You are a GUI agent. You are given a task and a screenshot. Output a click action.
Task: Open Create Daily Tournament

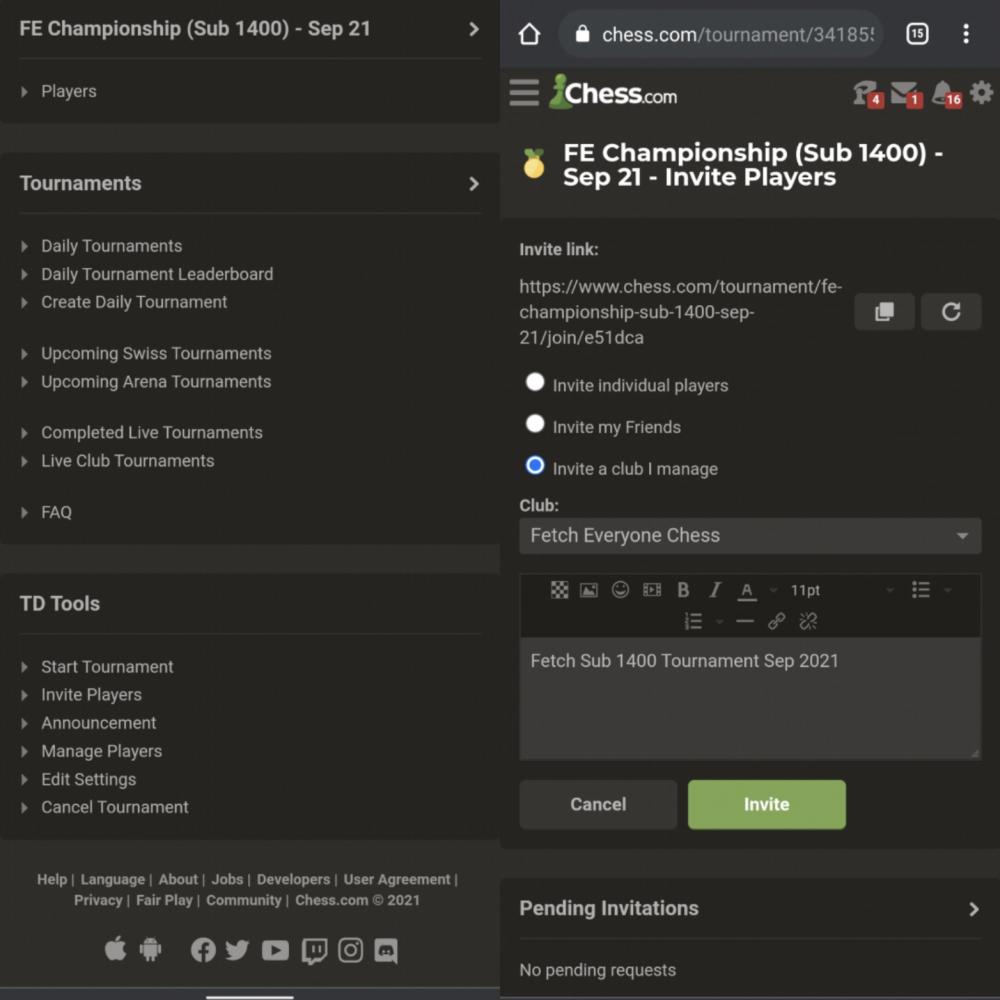[x=134, y=302]
